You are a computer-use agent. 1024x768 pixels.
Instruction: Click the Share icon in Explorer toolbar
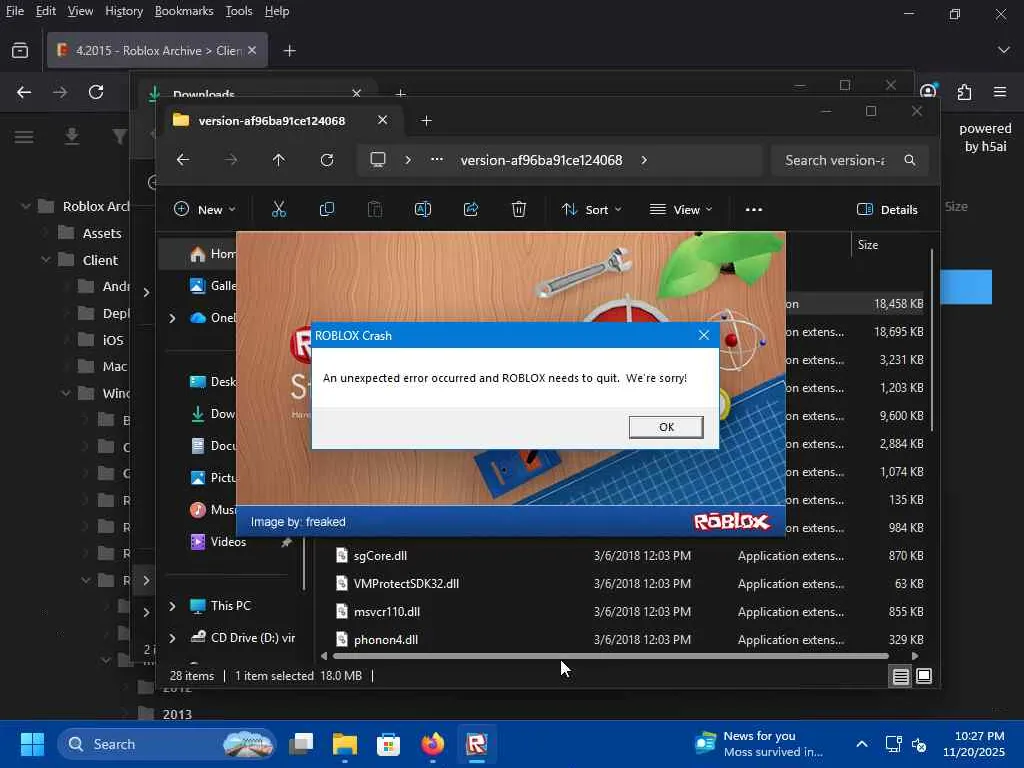click(x=471, y=209)
